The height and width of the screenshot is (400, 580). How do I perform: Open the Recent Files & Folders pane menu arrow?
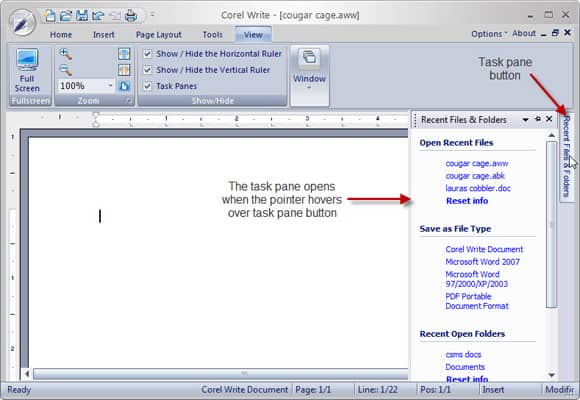pyautogui.click(x=525, y=120)
